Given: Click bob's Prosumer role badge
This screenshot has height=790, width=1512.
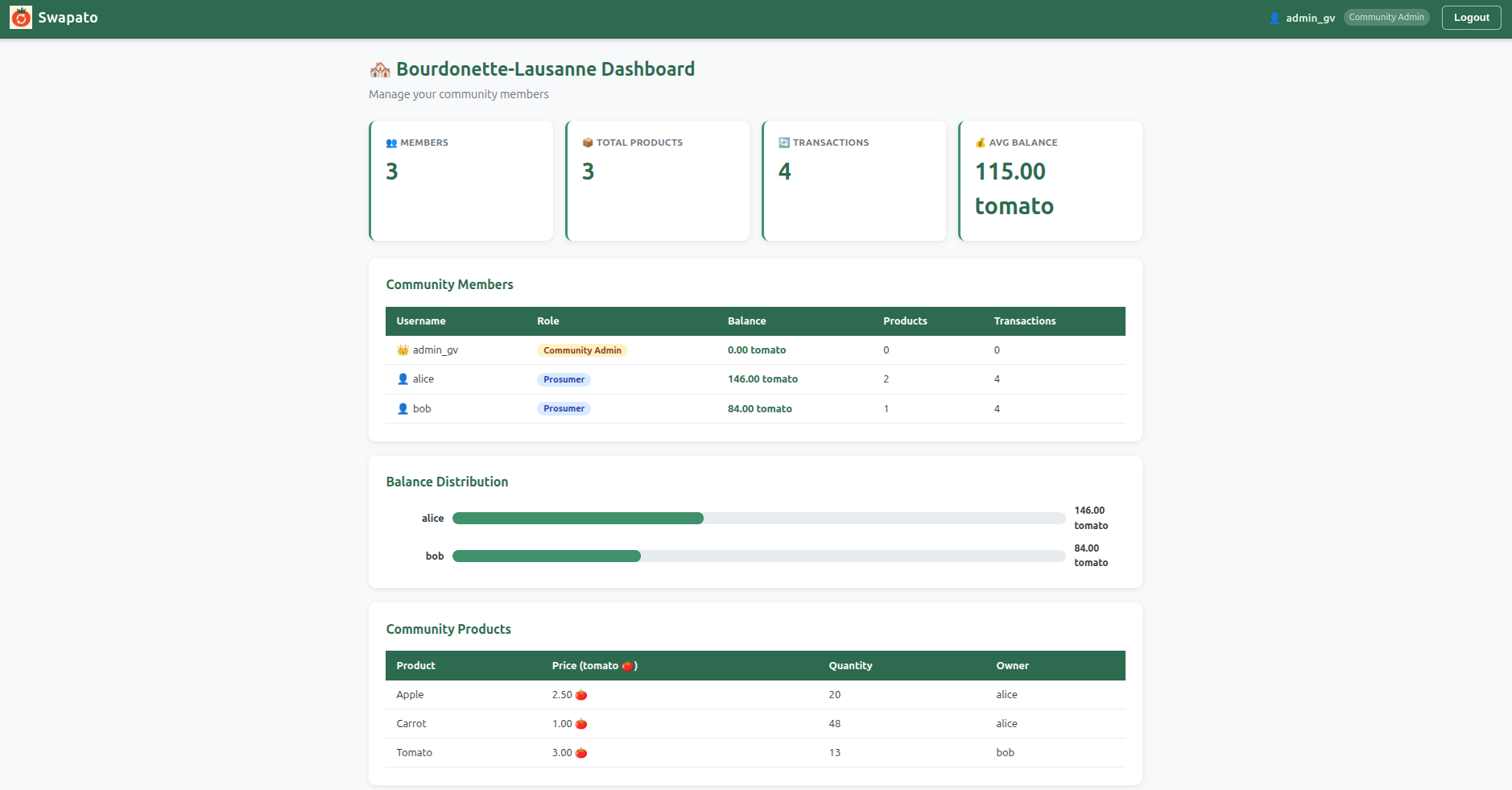Looking at the screenshot, I should (x=564, y=409).
